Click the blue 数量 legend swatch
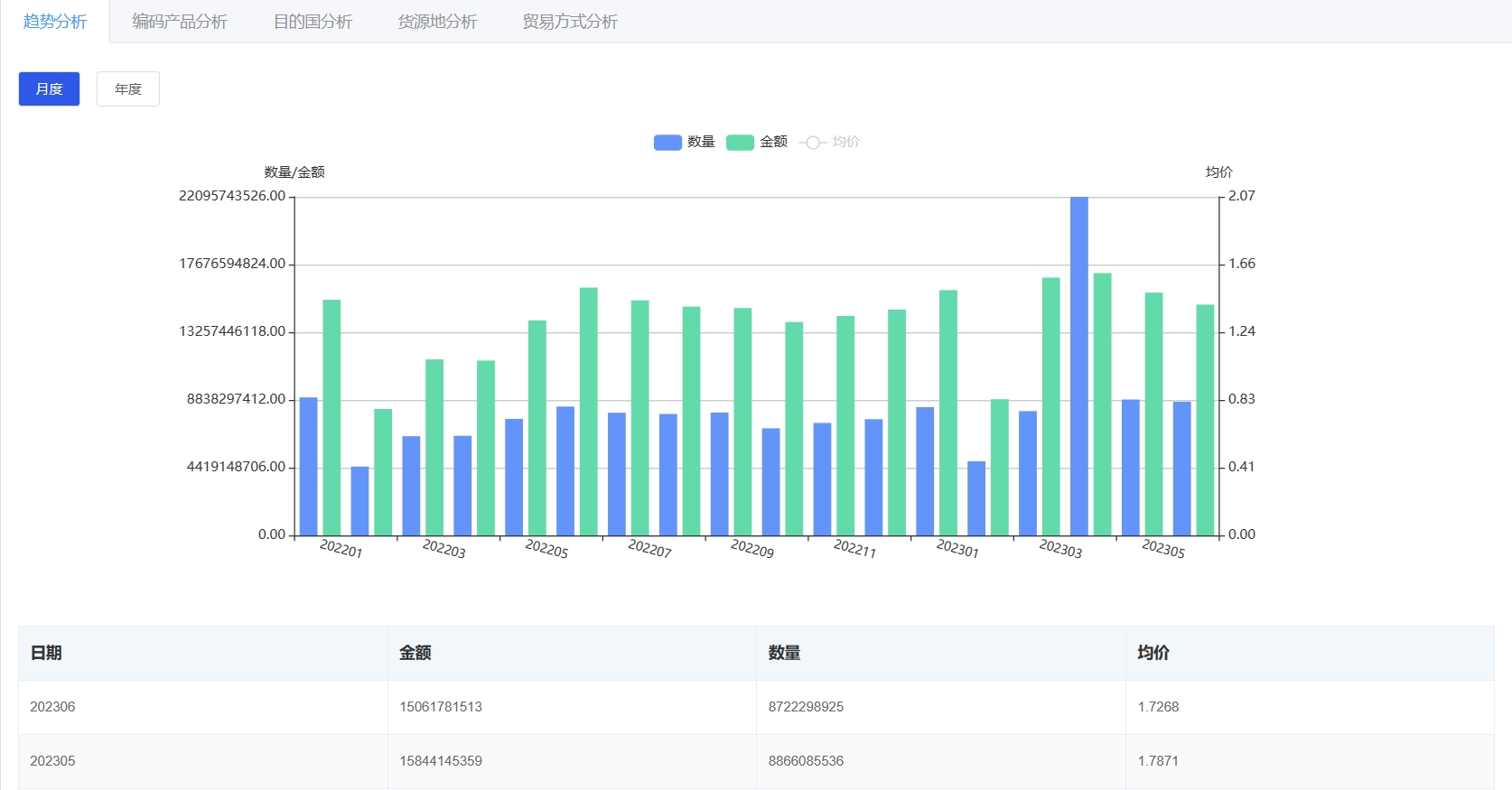Screen dimensions: 1512x790 point(667,142)
